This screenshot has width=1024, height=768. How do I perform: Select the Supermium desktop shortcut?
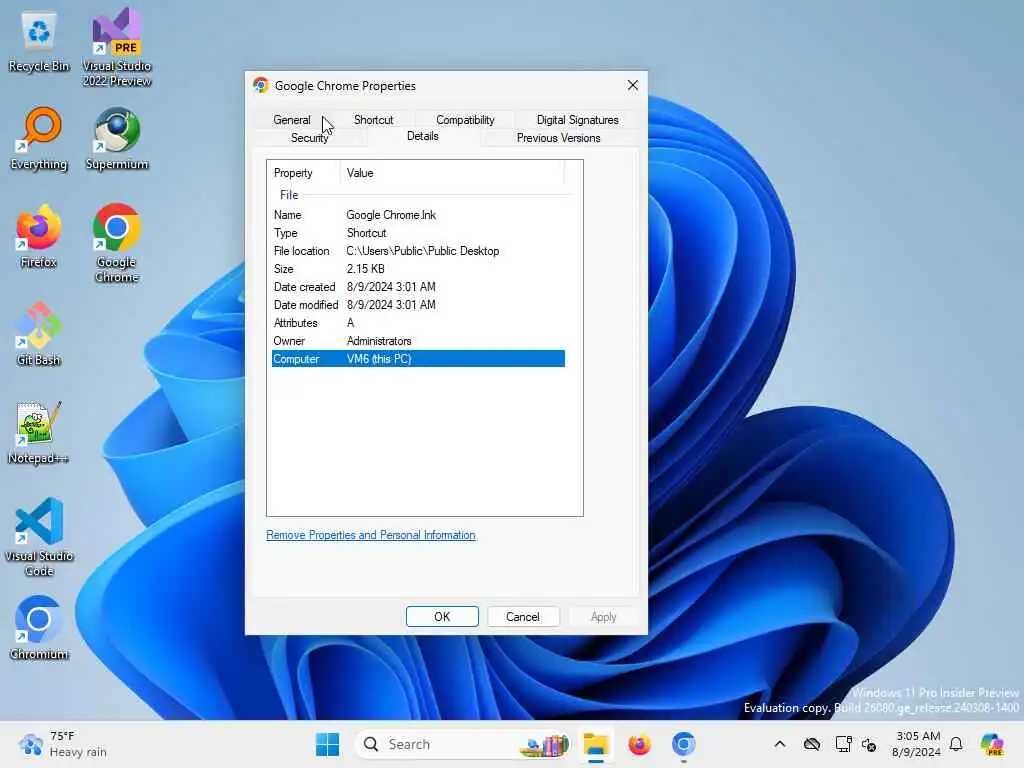pyautogui.click(x=117, y=139)
